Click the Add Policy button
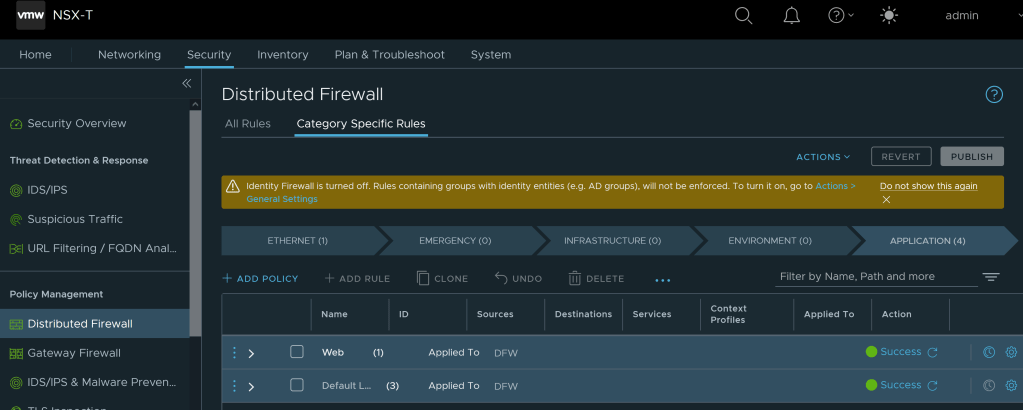This screenshot has width=1023, height=410. 260,278
